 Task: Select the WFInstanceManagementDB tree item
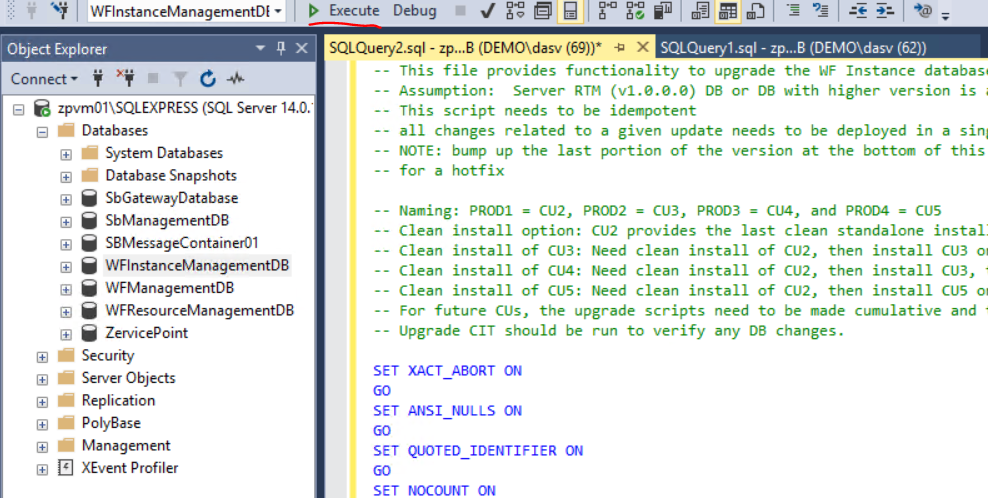pyautogui.click(x=197, y=265)
